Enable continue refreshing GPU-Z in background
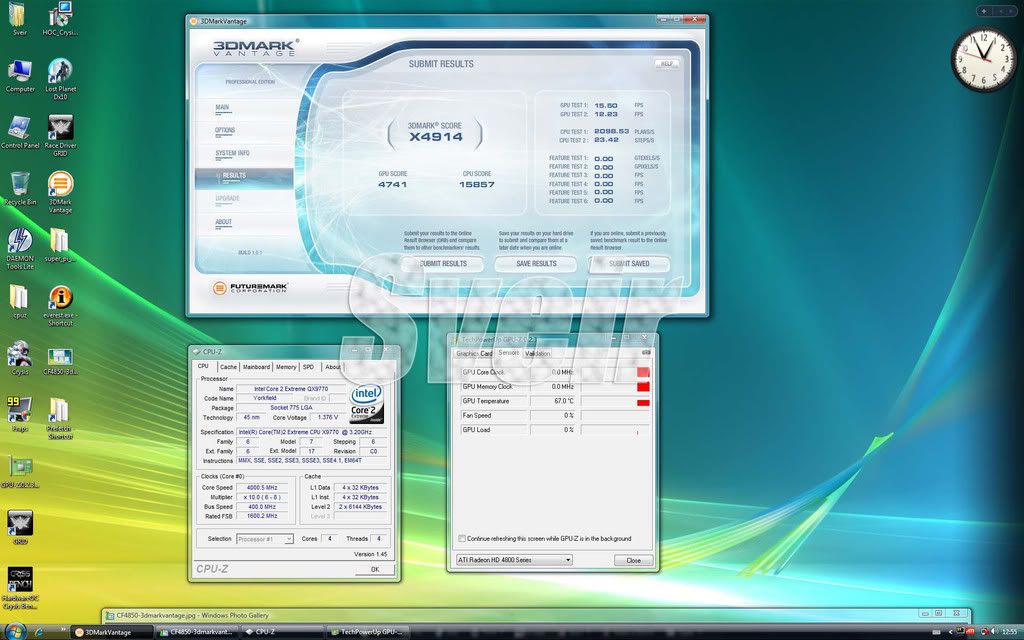Viewport: 1024px width, 640px height. [x=461, y=539]
